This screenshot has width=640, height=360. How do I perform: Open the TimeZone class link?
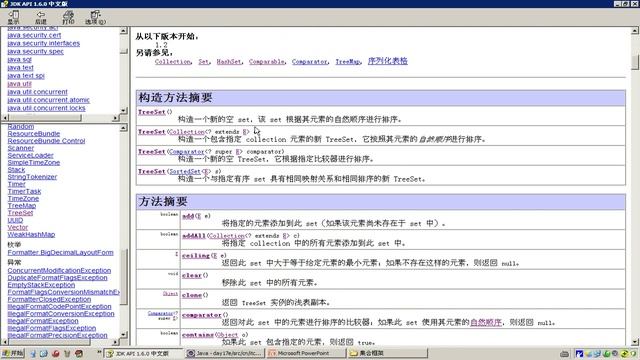[23, 199]
